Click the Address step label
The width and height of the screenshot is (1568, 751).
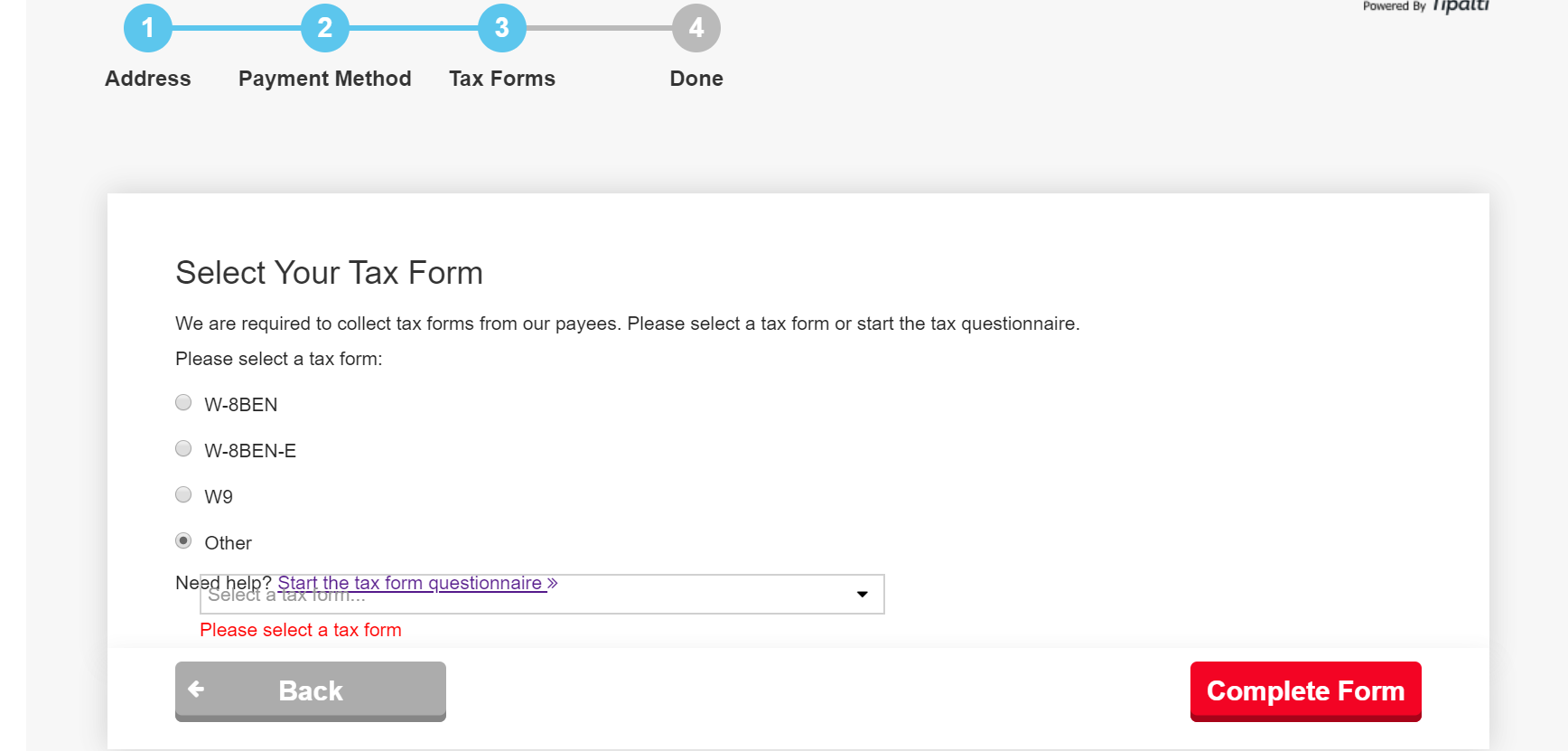point(148,79)
